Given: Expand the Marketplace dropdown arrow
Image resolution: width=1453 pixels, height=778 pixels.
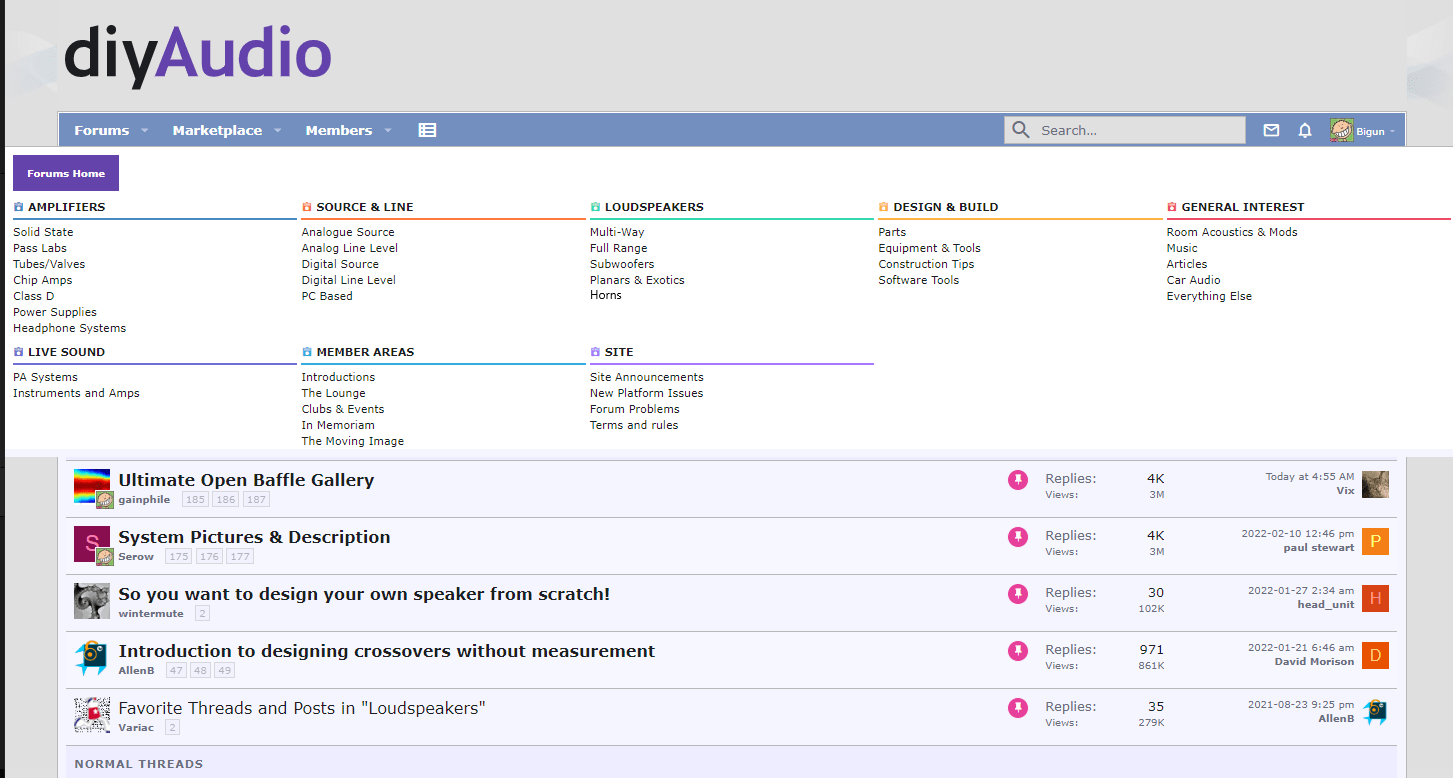Looking at the screenshot, I should click(x=277, y=131).
